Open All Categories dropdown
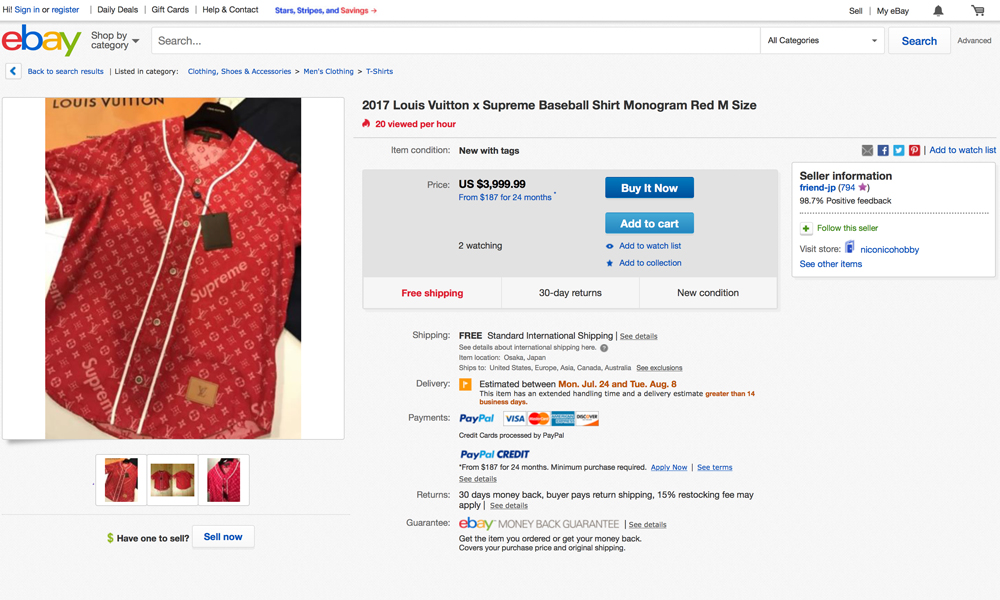 pyautogui.click(x=822, y=41)
